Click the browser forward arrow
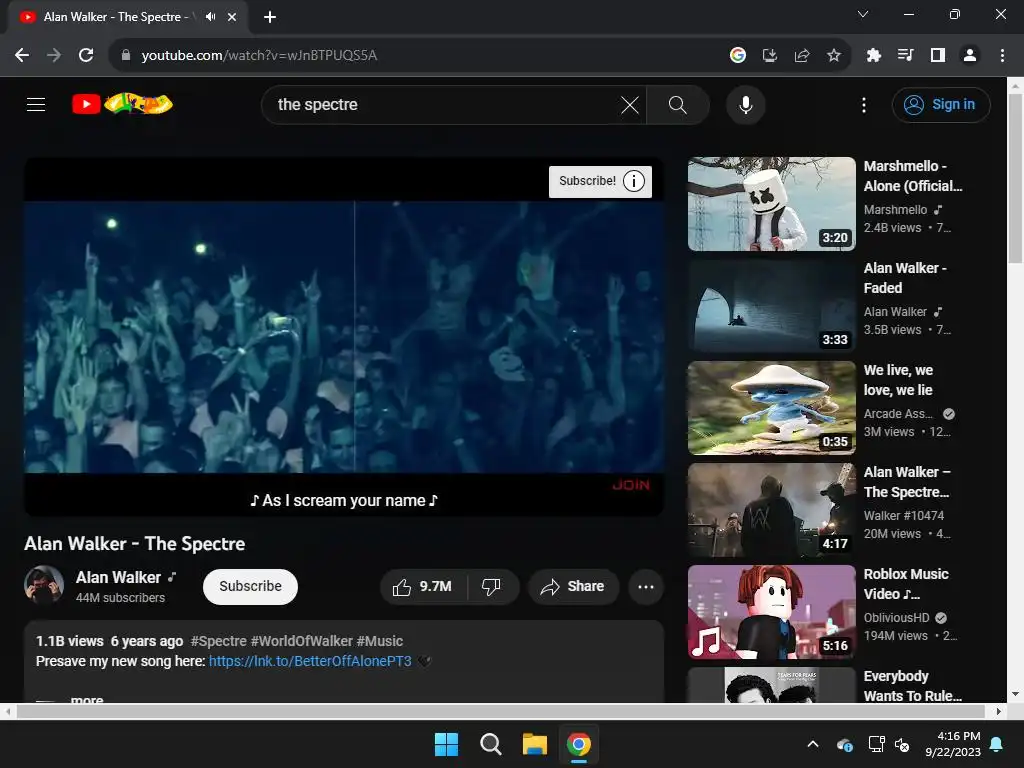 point(54,56)
